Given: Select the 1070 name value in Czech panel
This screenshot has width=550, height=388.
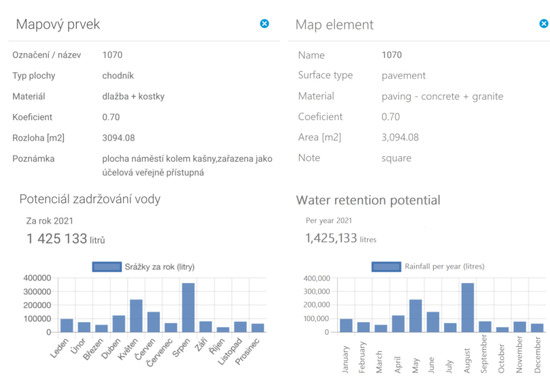Looking at the screenshot, I should [112, 55].
